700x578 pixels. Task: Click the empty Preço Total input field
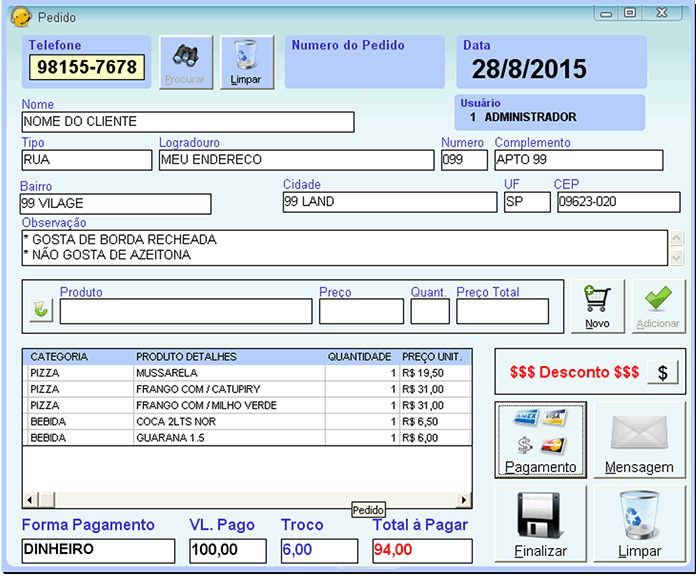pos(503,311)
